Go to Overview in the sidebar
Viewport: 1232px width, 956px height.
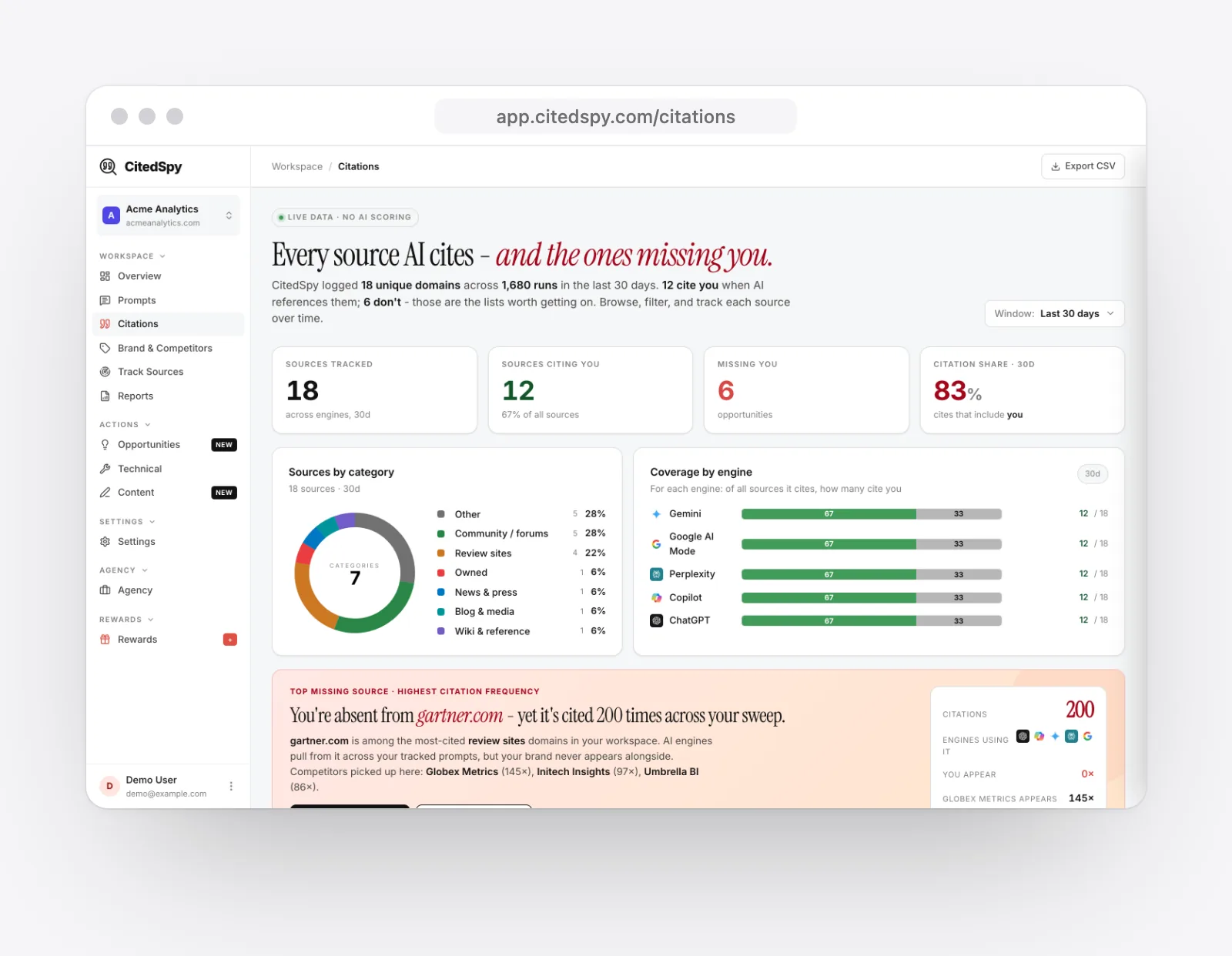tap(169, 276)
